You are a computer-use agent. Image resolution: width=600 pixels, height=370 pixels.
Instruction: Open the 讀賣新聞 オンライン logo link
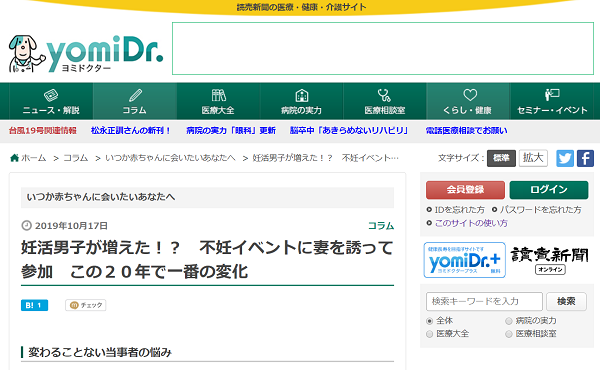549,260
